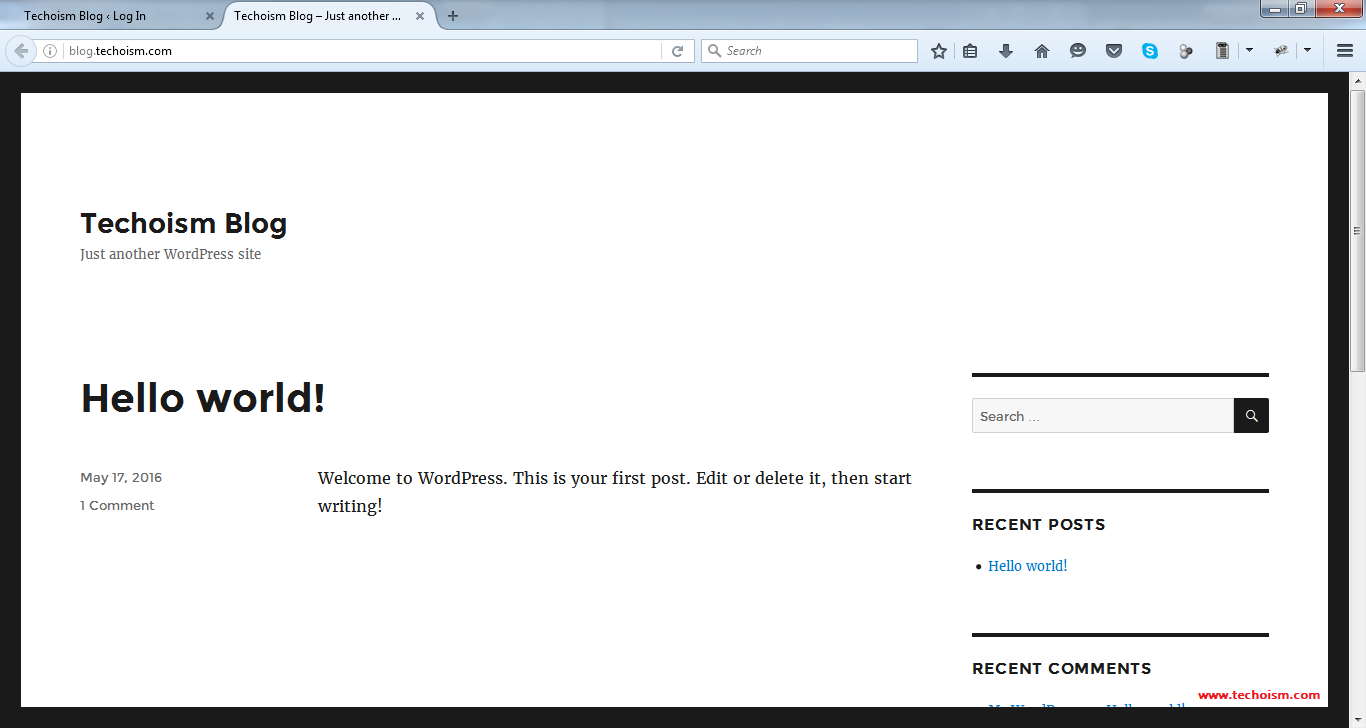The height and width of the screenshot is (728, 1366).
Task: Click the vertical page scrollbar thumb
Action: [x=1357, y=231]
